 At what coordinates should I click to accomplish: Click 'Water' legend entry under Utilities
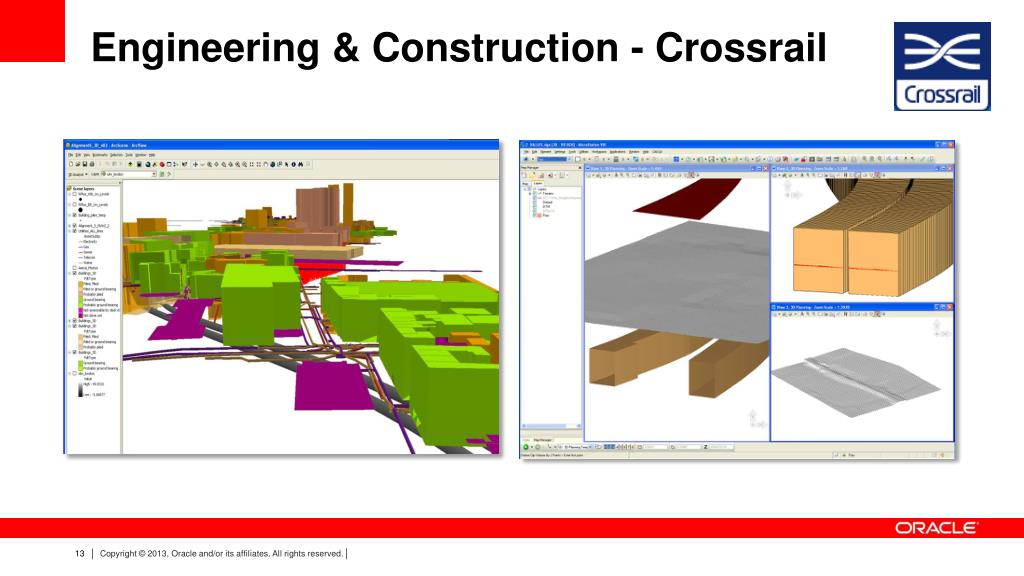[x=86, y=263]
